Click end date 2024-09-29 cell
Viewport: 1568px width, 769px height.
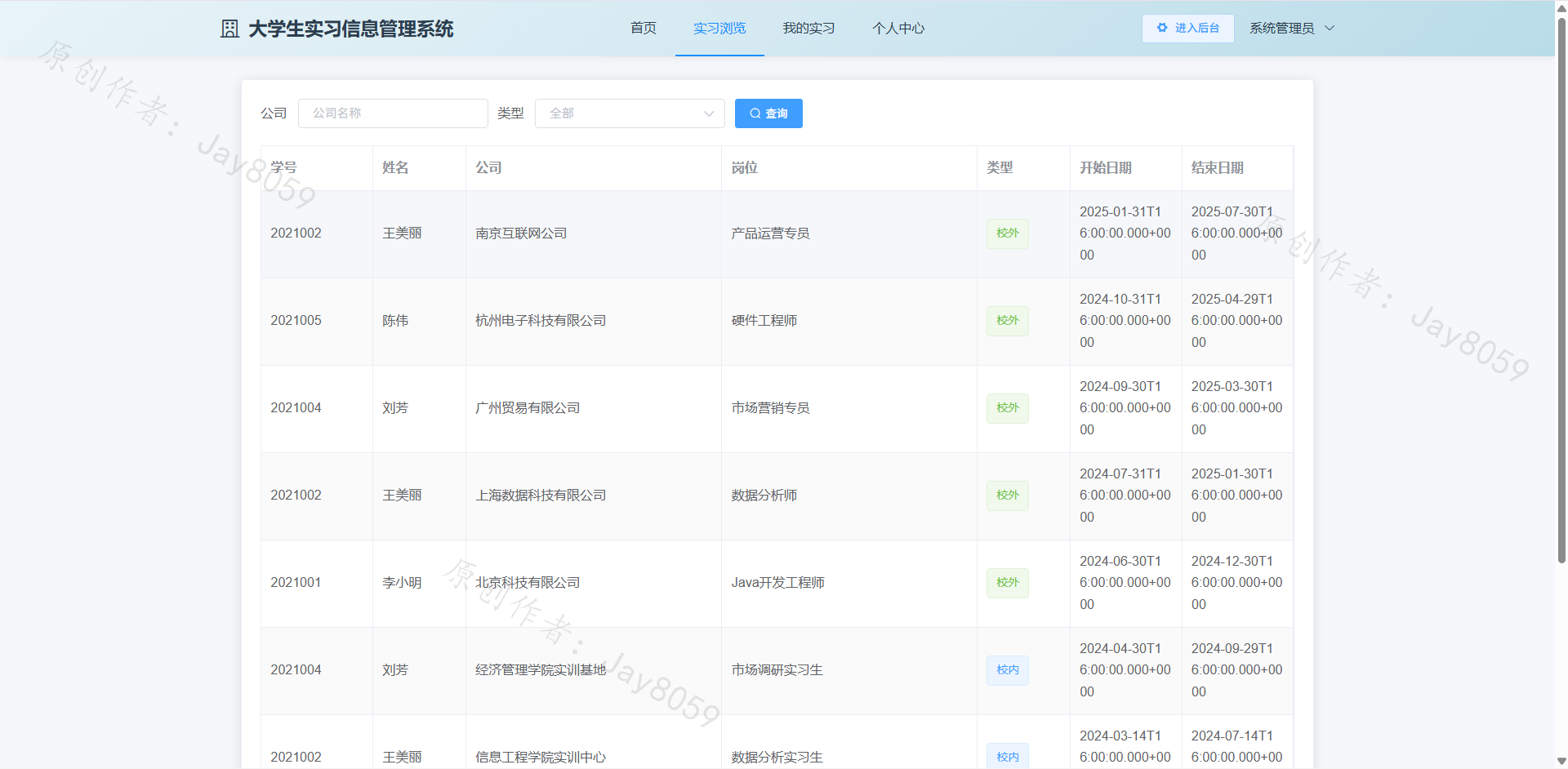[x=1237, y=670]
